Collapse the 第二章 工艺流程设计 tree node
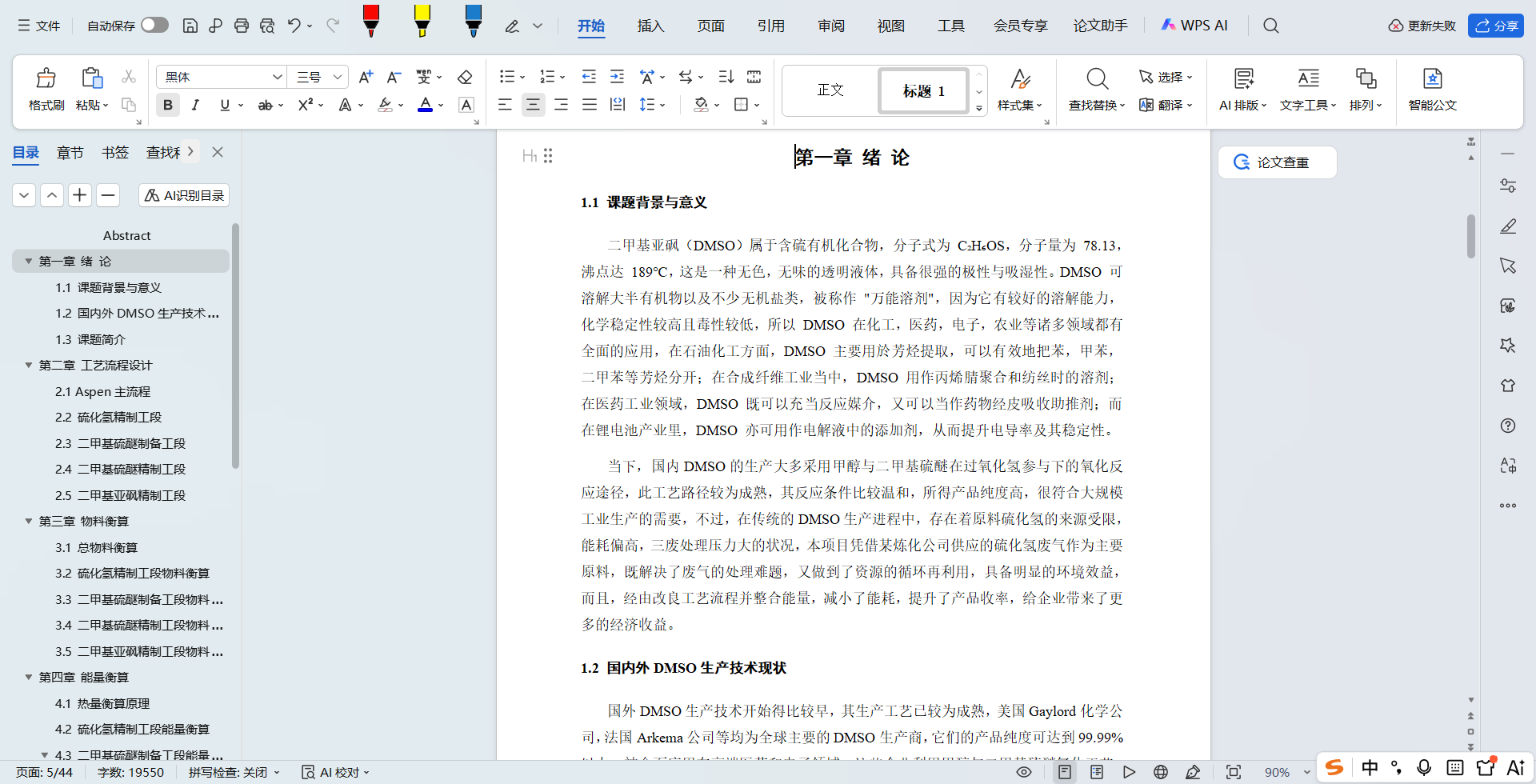 pos(29,366)
